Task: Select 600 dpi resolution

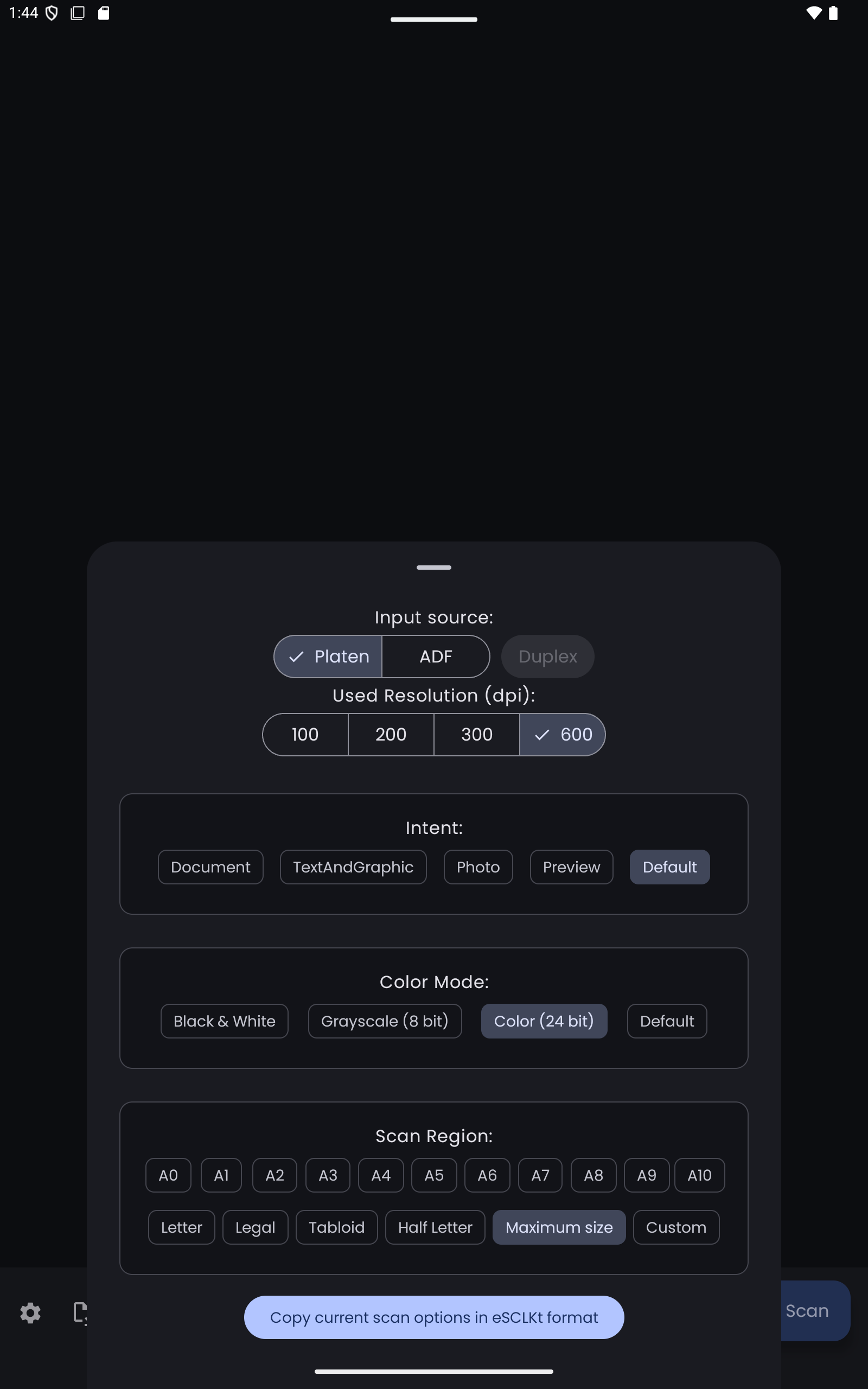Action: [562, 734]
